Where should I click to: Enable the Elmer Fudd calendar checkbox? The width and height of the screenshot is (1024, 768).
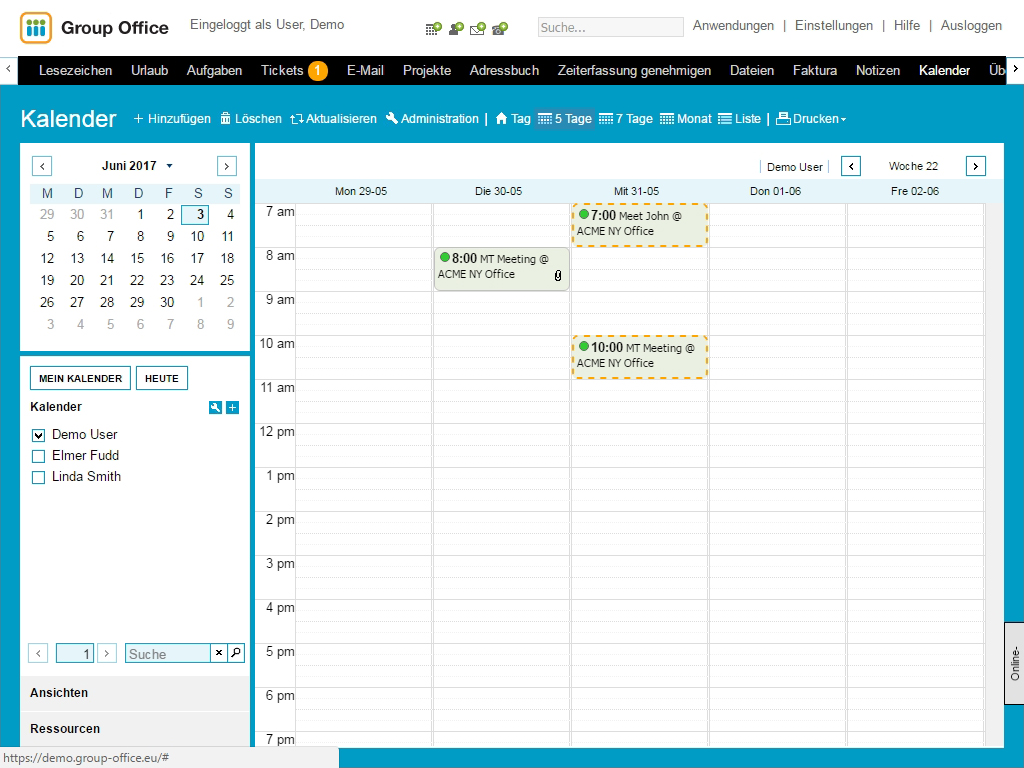pyautogui.click(x=39, y=456)
